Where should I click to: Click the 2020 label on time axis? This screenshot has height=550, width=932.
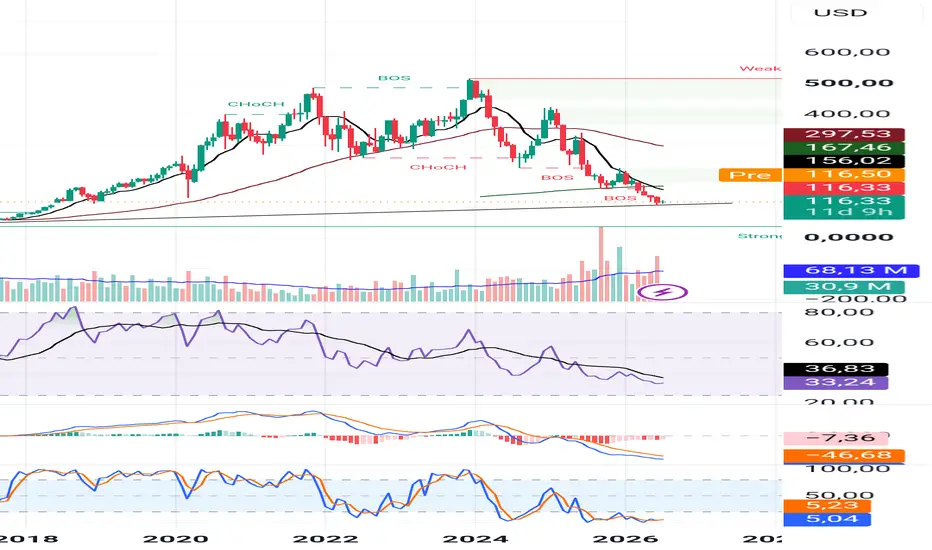(x=177, y=539)
